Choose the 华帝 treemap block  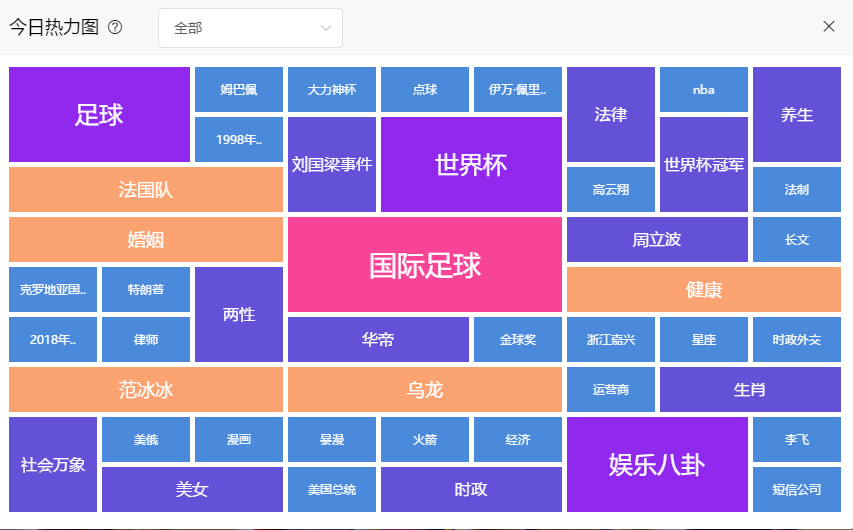click(378, 340)
